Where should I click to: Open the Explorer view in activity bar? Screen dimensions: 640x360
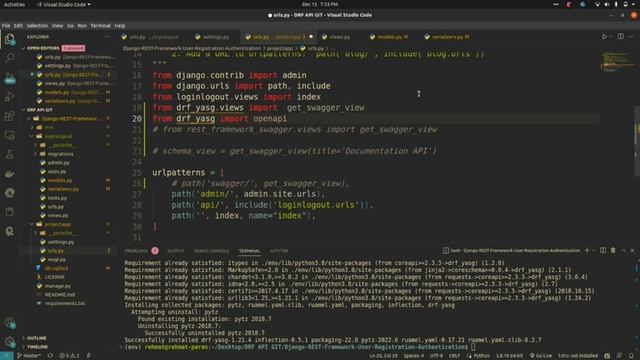(9, 39)
